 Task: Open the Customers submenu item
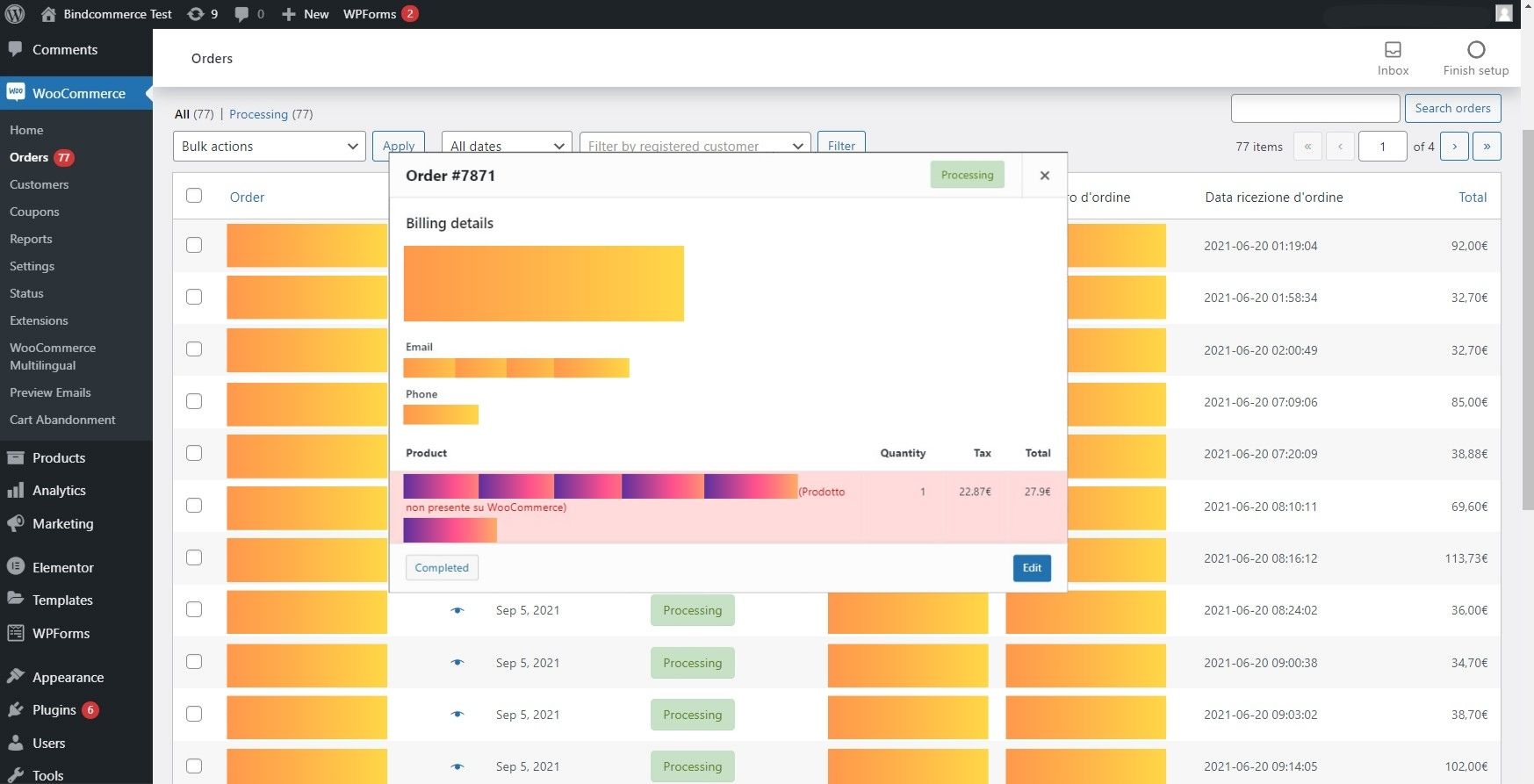[40, 184]
